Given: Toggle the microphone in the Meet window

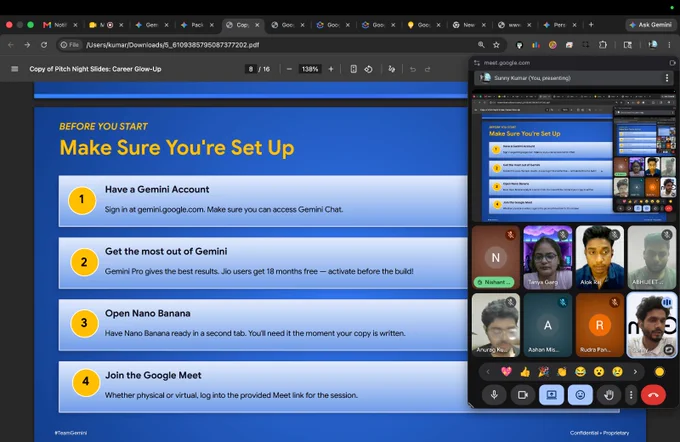Looking at the screenshot, I should point(494,395).
